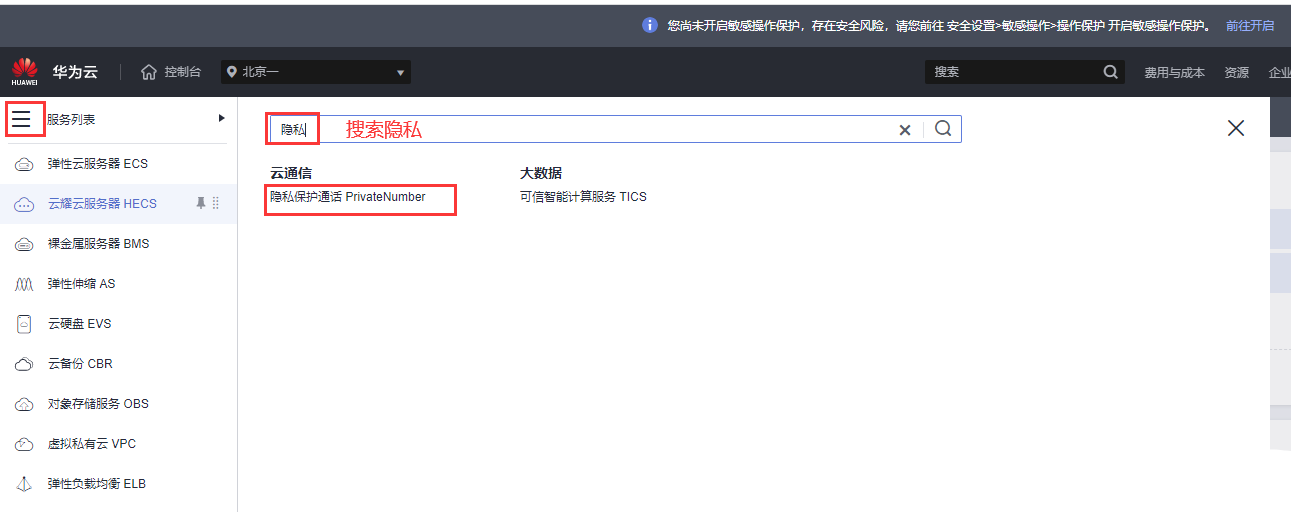Click the 云耀云服务器 HECS icon

(x=24, y=204)
